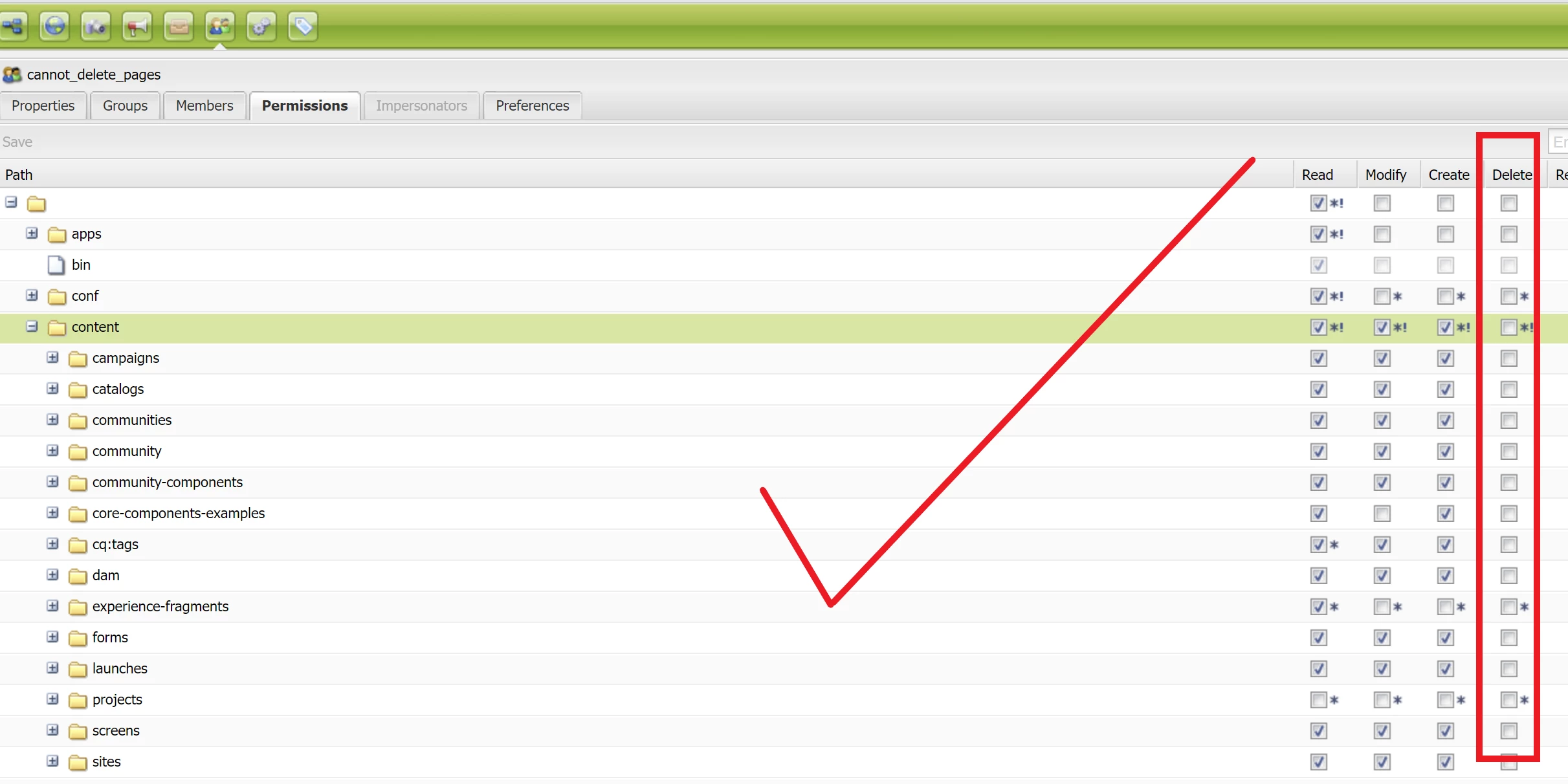Enable Delete checkbox for campaigns row
The width and height of the screenshot is (1568, 784).
(1508, 358)
